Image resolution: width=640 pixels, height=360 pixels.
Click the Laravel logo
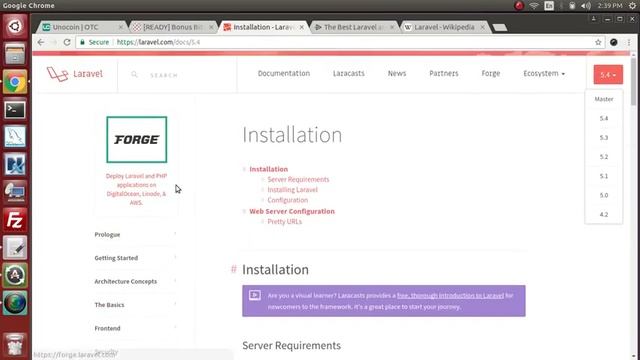75,74
